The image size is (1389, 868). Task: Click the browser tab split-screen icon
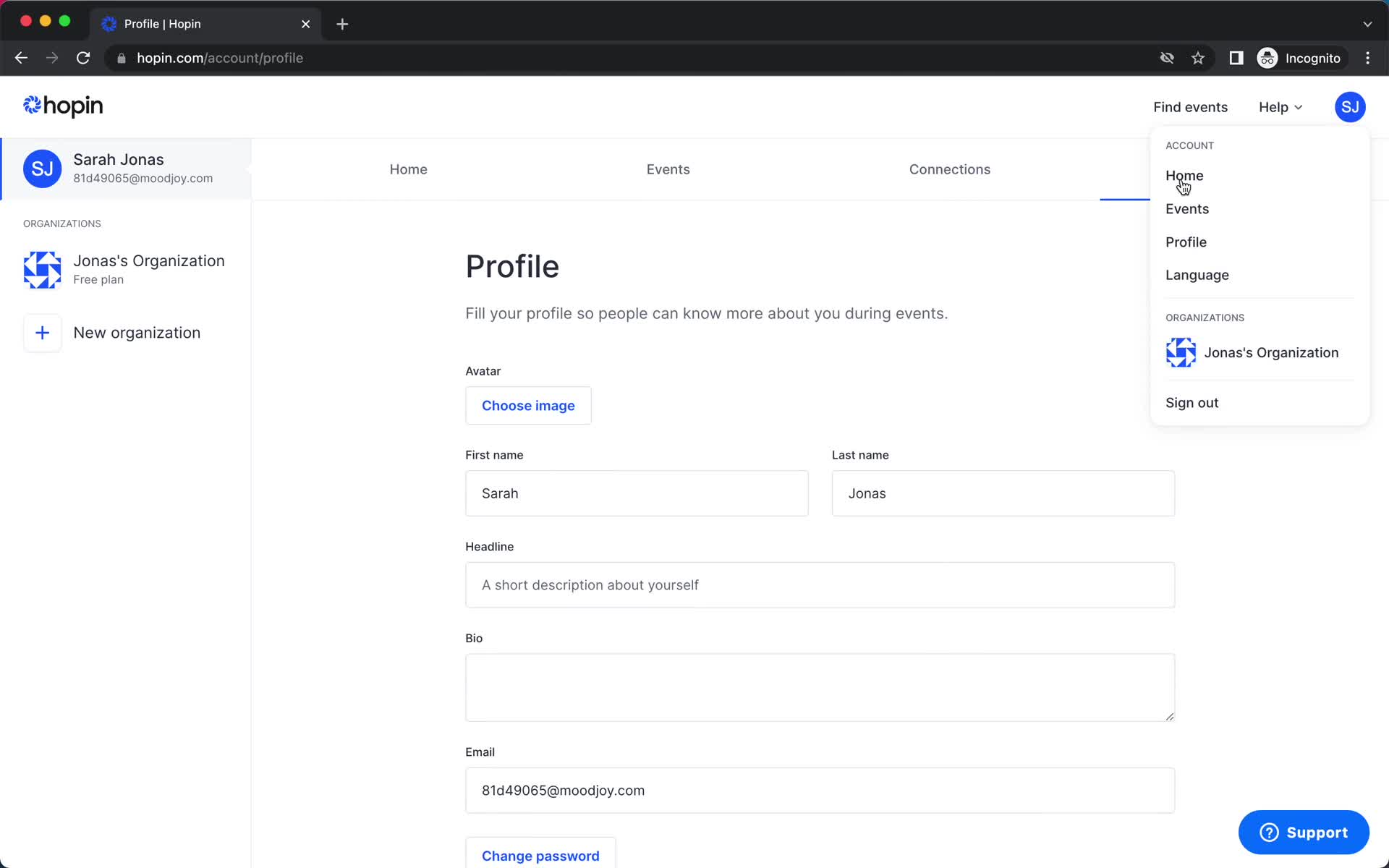click(x=1235, y=58)
